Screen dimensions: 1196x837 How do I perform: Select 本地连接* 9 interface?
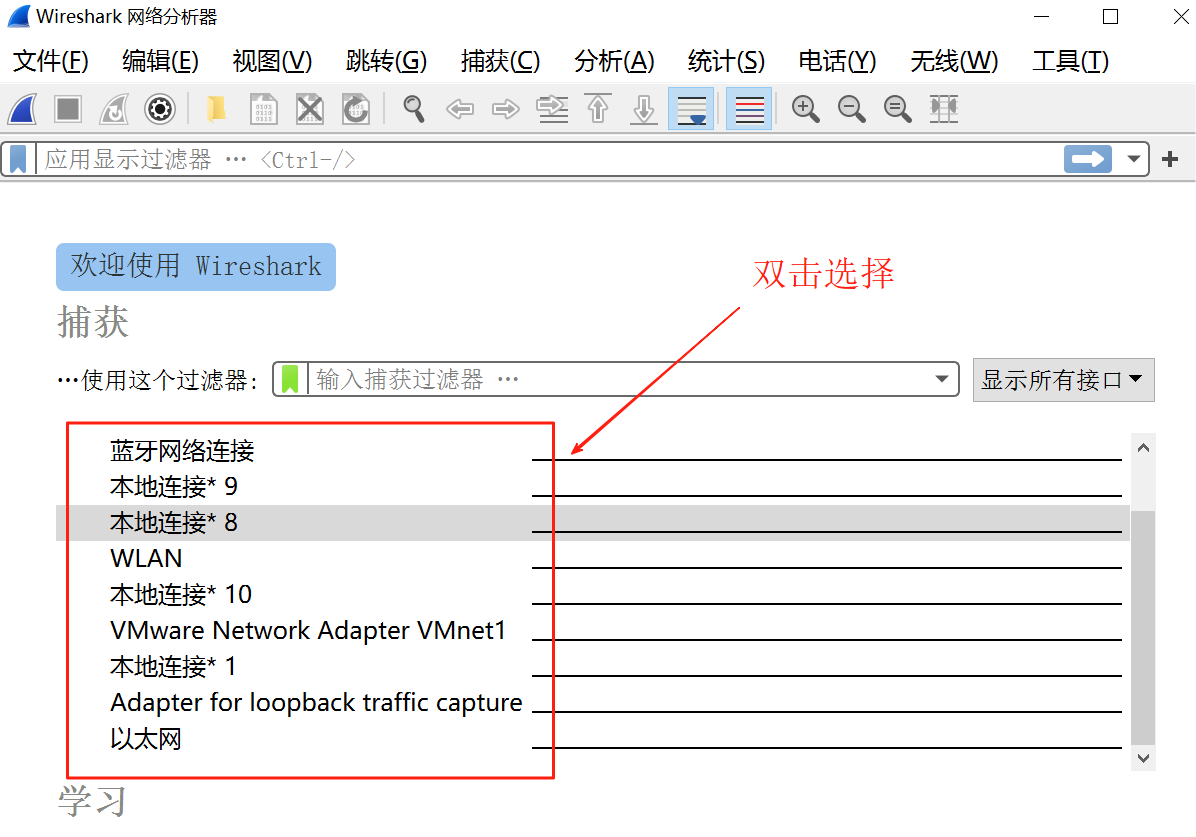point(593,487)
